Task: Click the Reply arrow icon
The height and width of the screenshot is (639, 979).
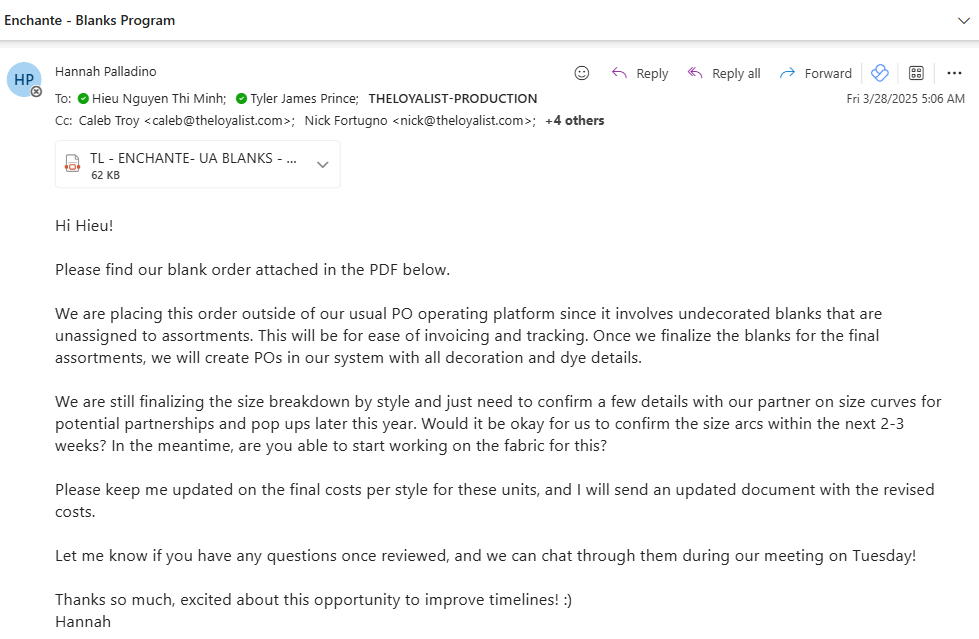Action: (619, 73)
